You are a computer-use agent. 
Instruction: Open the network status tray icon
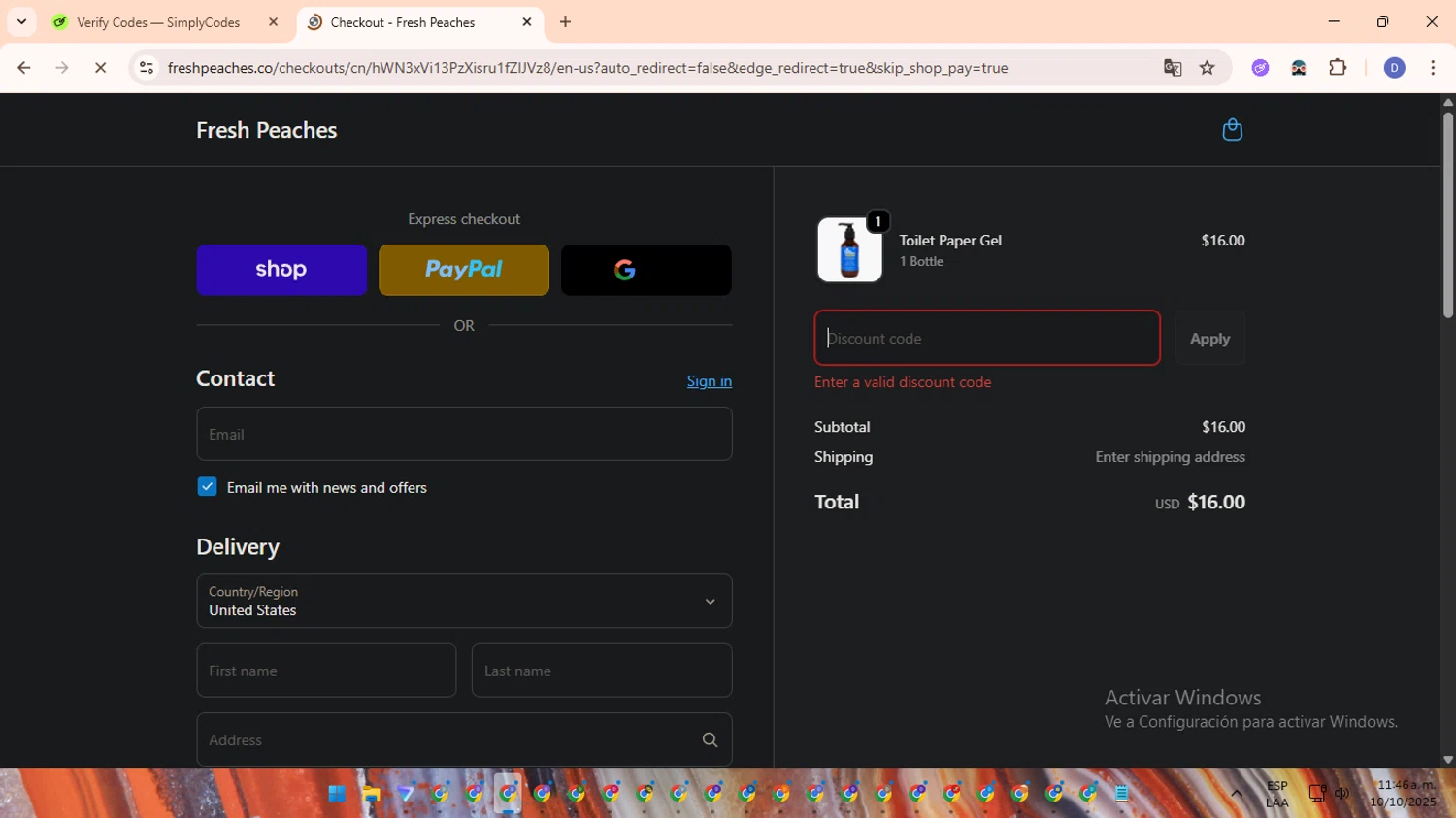pos(1317,794)
